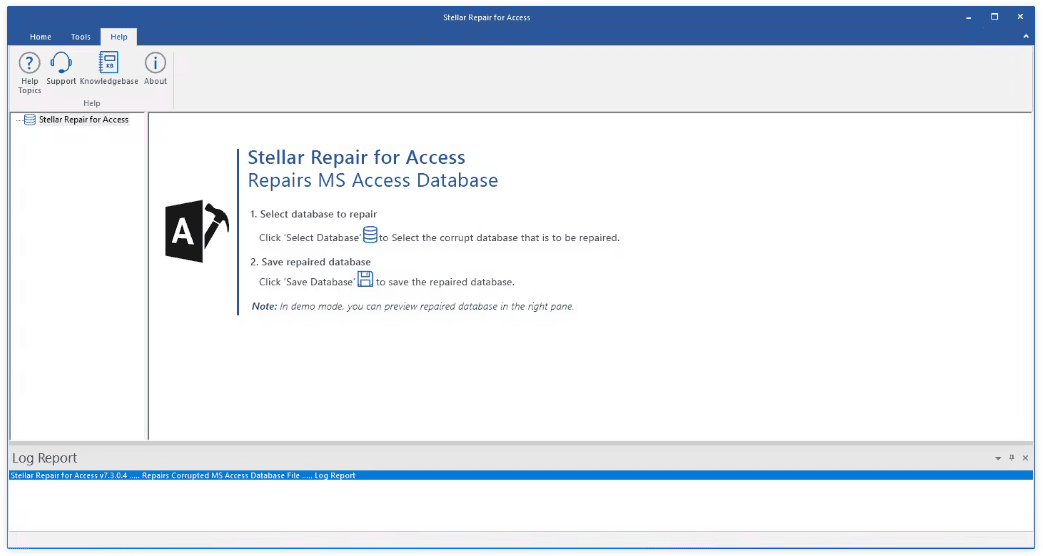Open the Knowledgebase icon
This screenshot has height=556, width=1043.
108,63
